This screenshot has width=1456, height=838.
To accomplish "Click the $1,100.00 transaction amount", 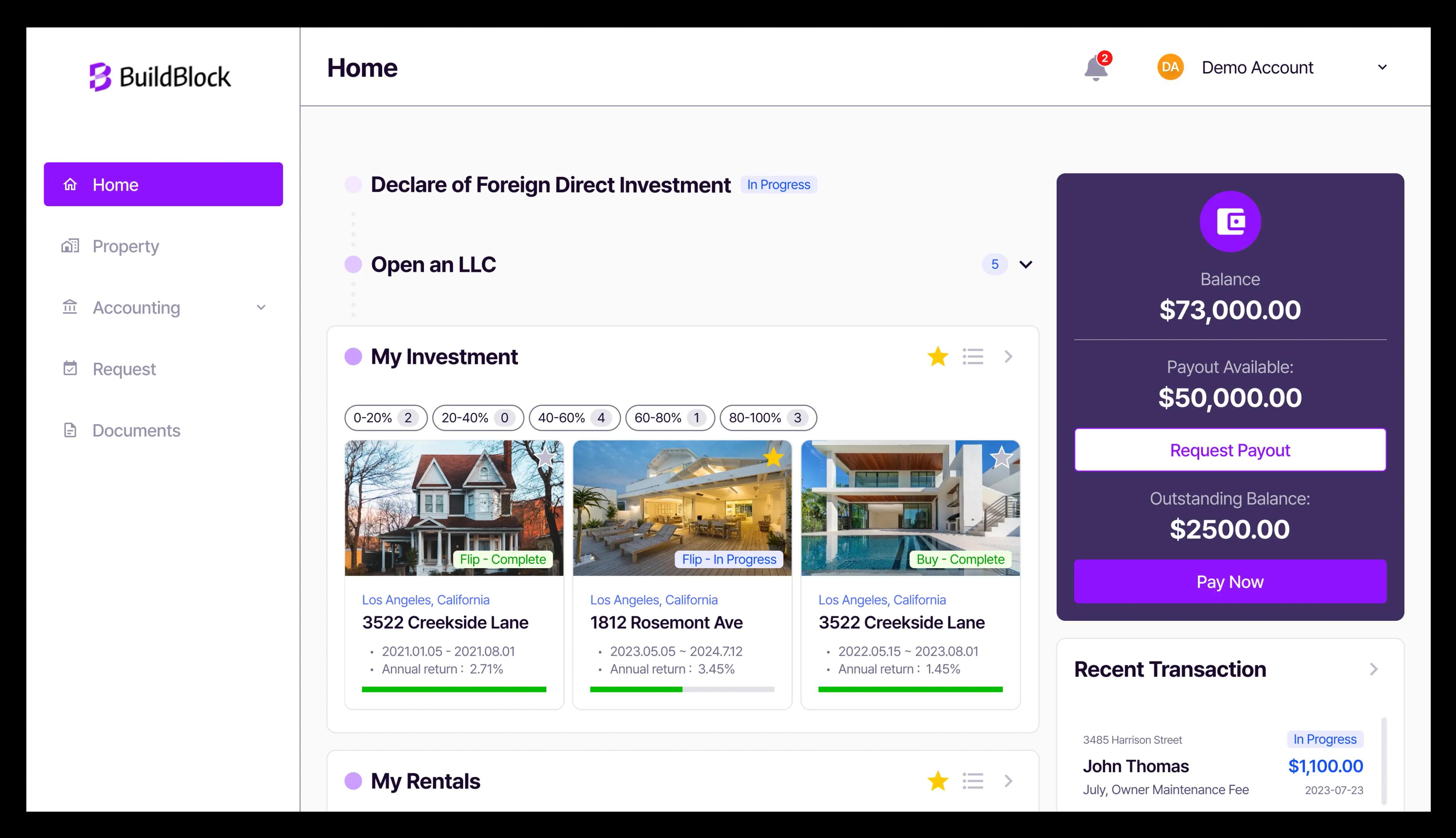I will pyautogui.click(x=1325, y=766).
